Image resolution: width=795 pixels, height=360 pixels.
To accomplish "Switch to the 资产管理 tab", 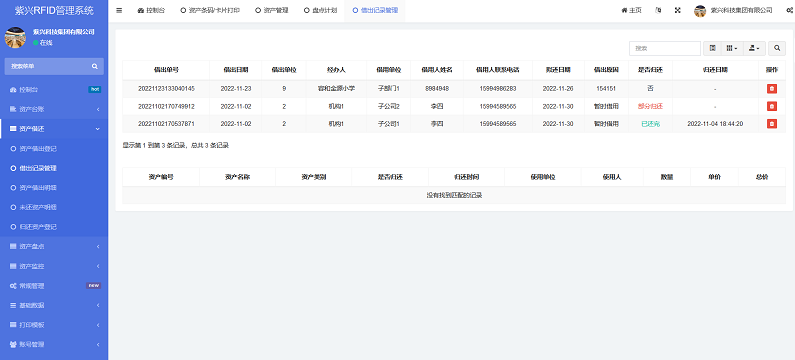I will tap(271, 11).
